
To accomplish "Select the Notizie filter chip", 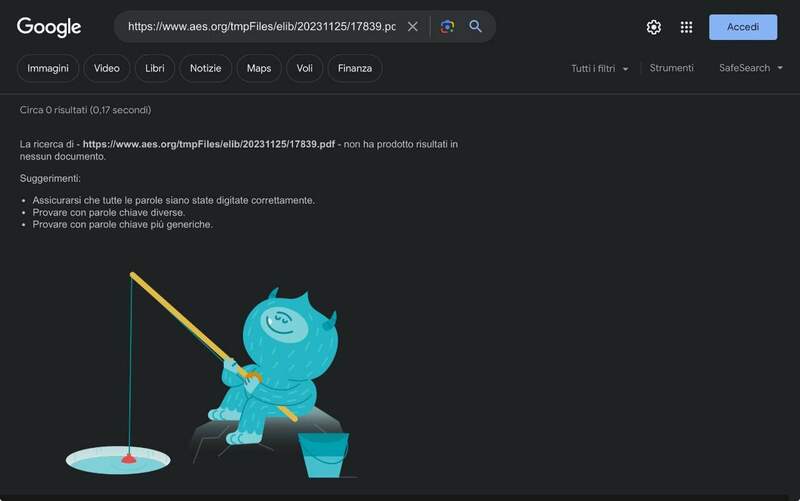I will click(x=206, y=68).
